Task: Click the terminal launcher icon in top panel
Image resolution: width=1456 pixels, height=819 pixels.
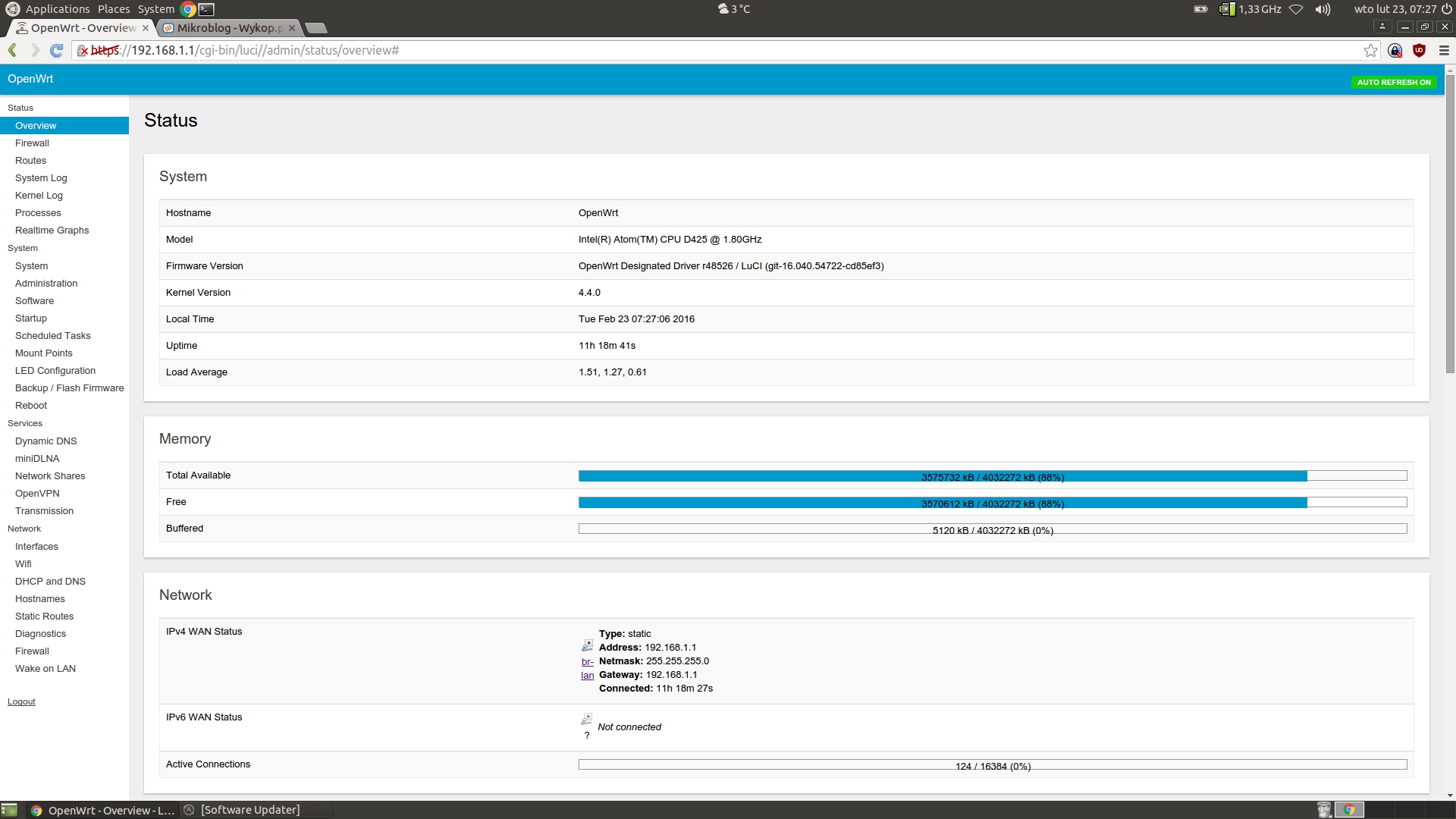Action: pos(206,9)
